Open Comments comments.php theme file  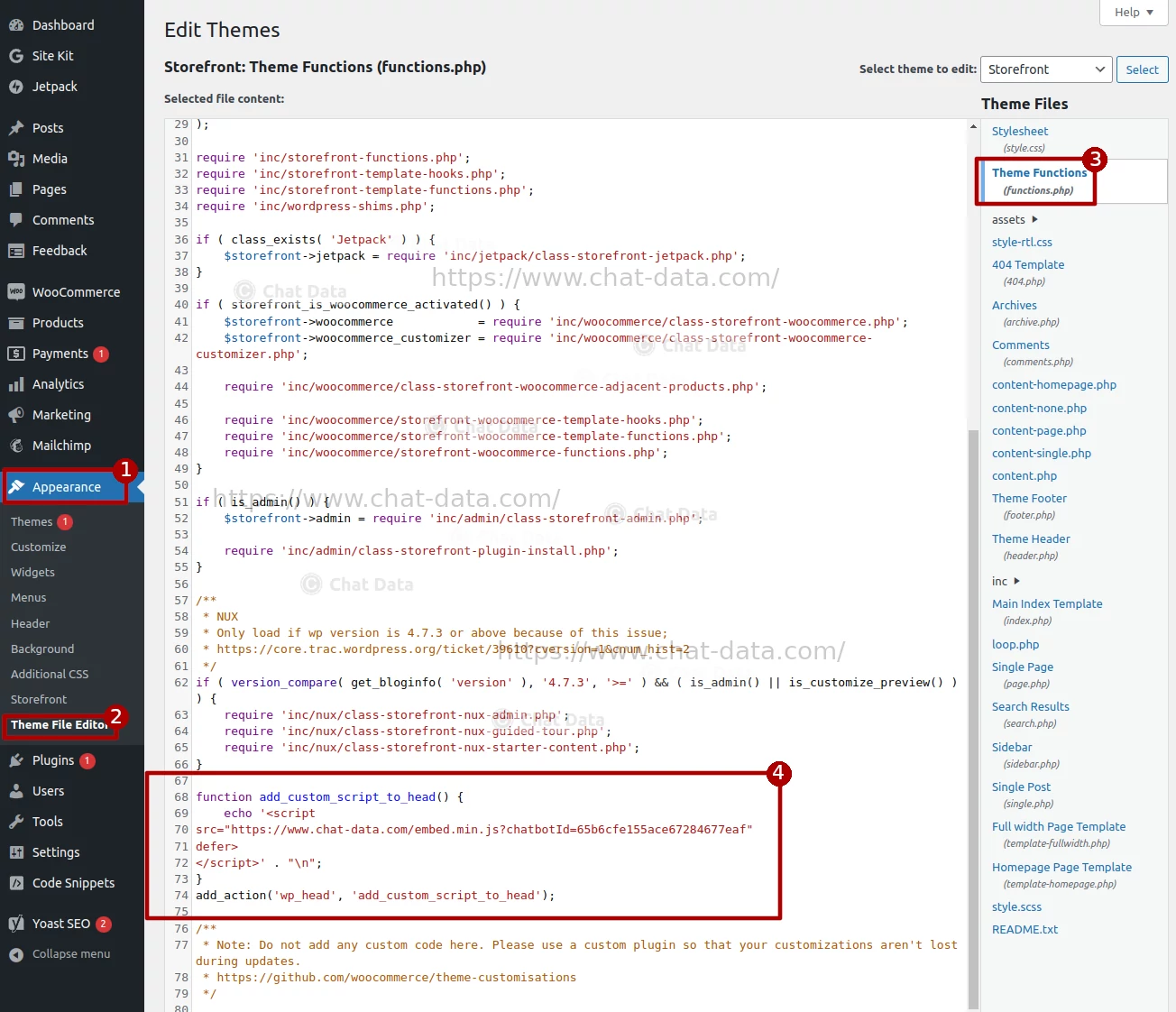click(x=1033, y=353)
